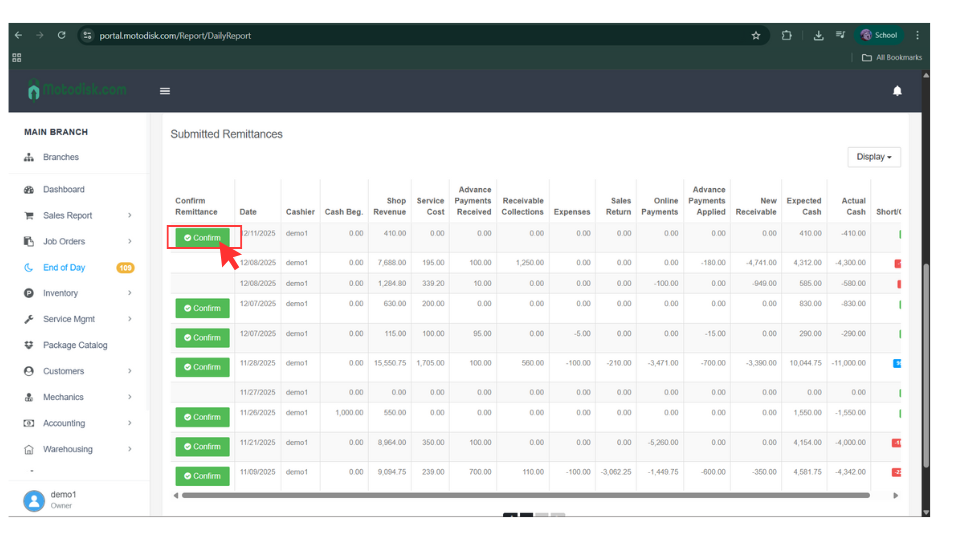This screenshot has width=960, height=540.
Task: Click the browser extensions puzzle icon
Action: [x=787, y=35]
